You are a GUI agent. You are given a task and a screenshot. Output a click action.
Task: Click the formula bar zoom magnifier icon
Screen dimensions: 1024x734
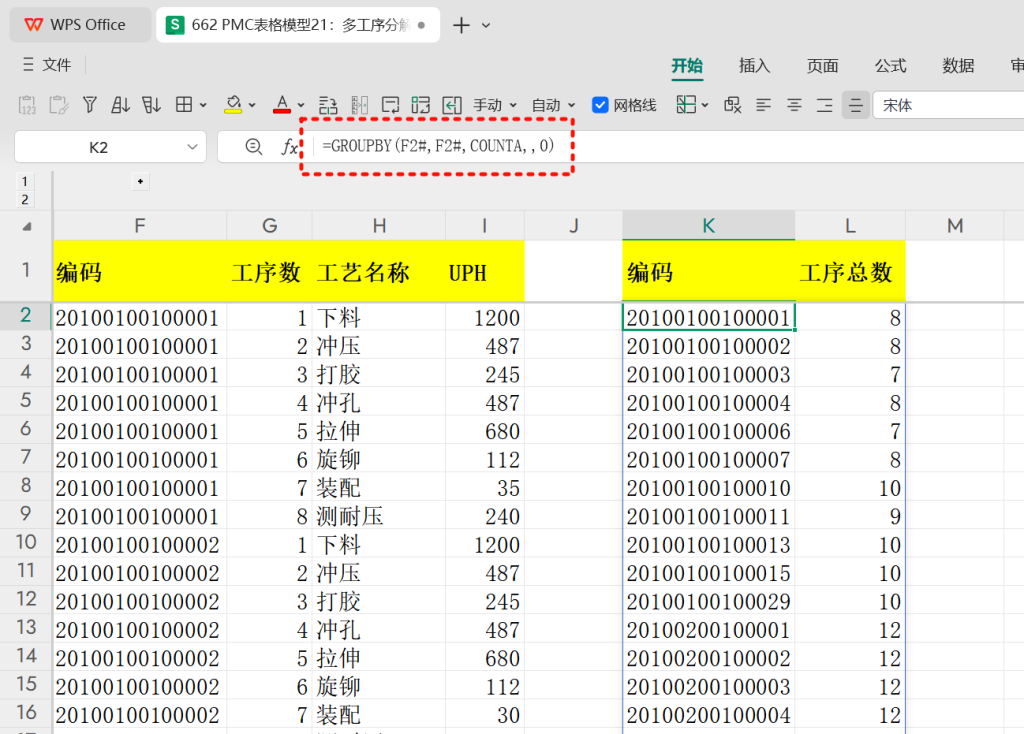[253, 147]
